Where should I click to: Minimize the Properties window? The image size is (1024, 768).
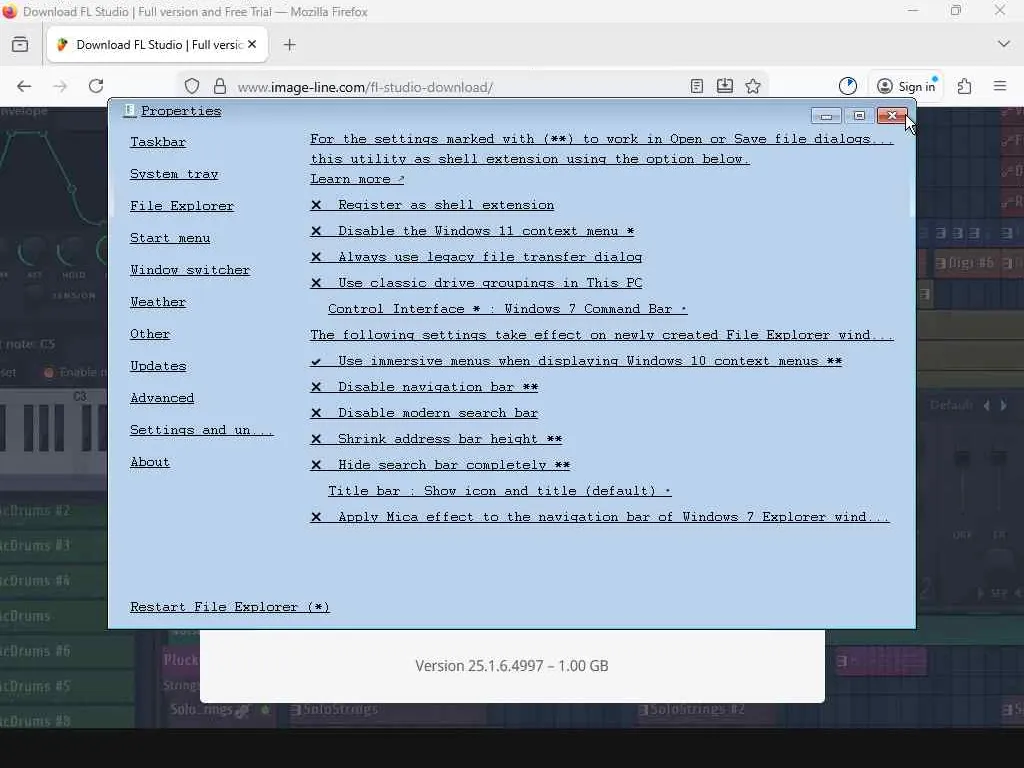826,116
